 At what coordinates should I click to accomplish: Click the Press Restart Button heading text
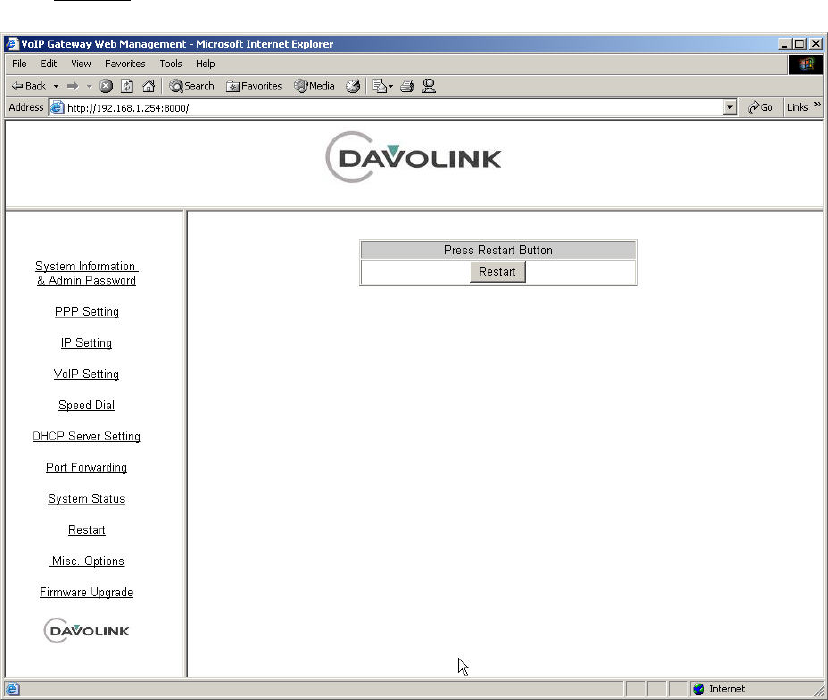pos(498,250)
